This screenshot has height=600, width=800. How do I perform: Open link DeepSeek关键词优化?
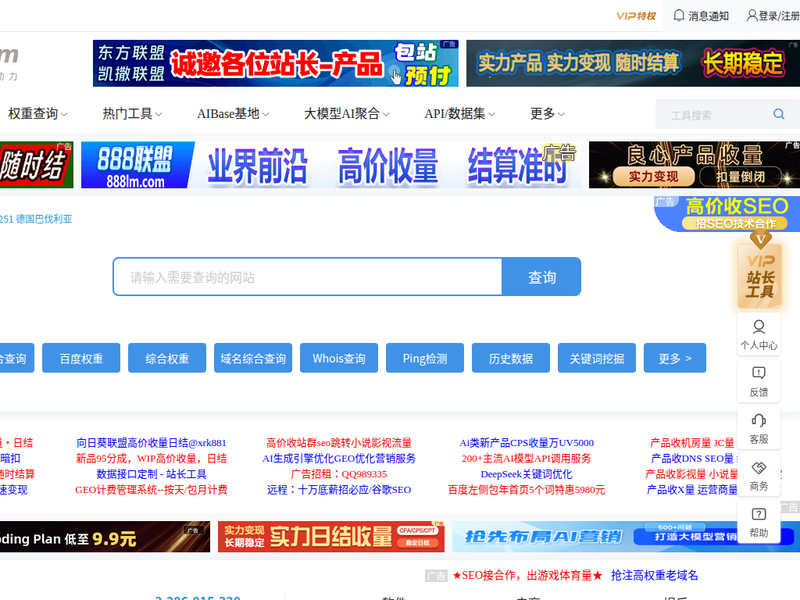pyautogui.click(x=527, y=474)
